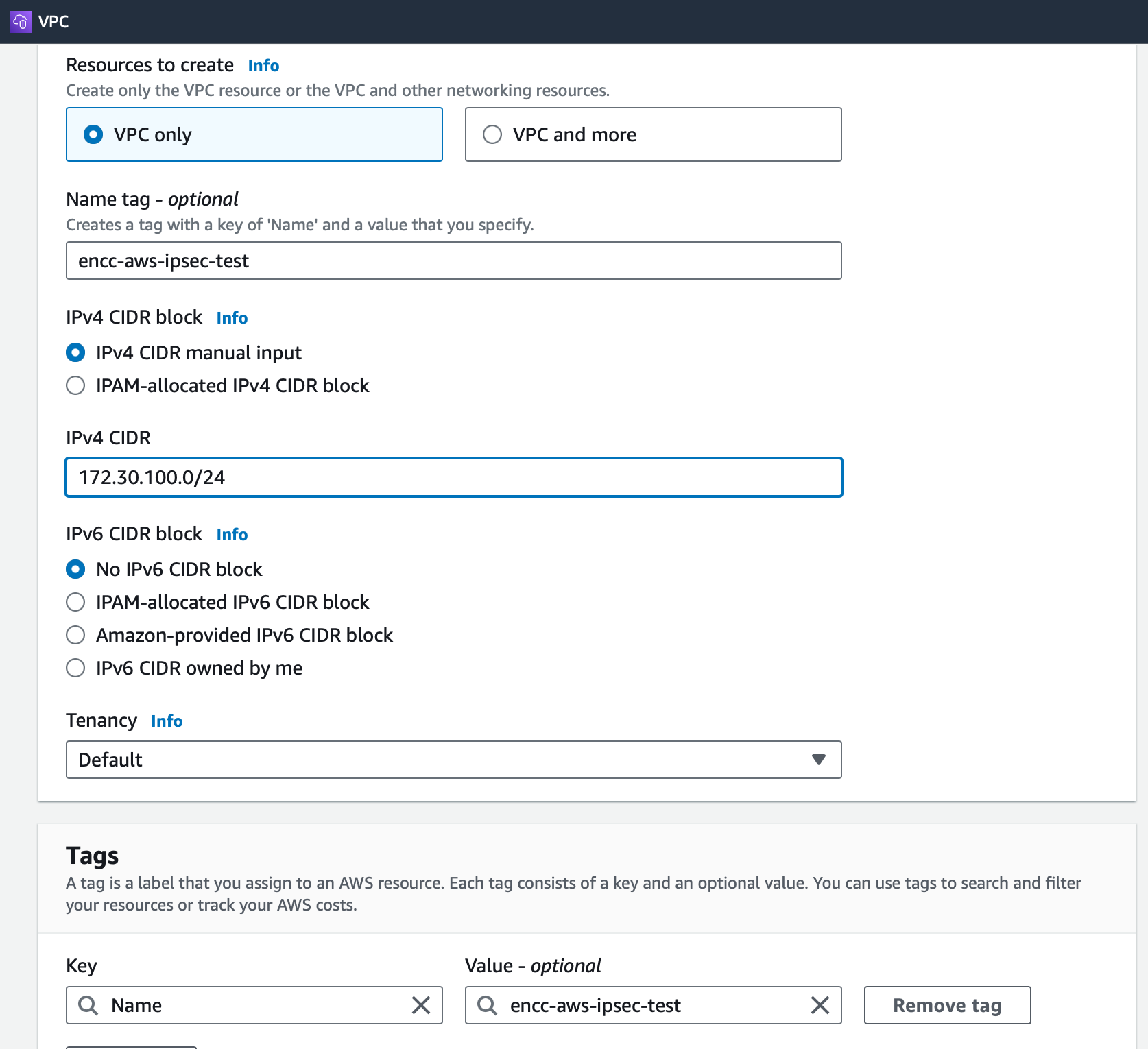Click the tag Key input field

click(254, 1005)
